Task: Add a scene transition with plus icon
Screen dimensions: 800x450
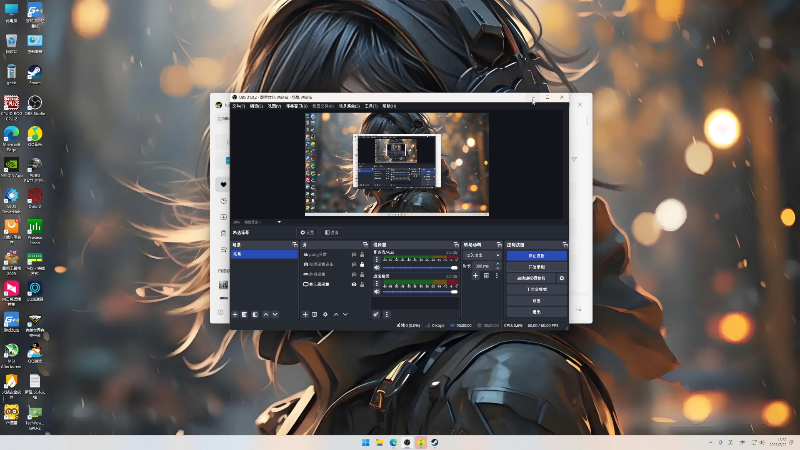Action: tap(475, 276)
